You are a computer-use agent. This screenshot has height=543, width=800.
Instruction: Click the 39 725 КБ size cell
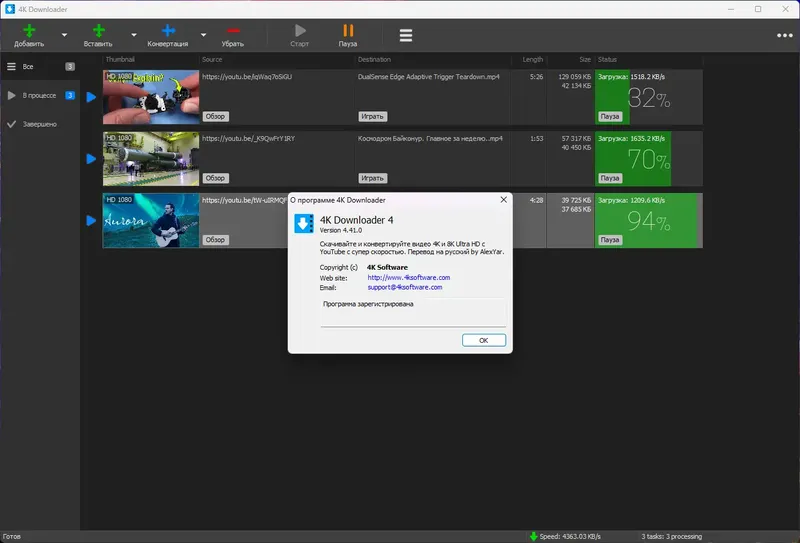[x=576, y=200]
